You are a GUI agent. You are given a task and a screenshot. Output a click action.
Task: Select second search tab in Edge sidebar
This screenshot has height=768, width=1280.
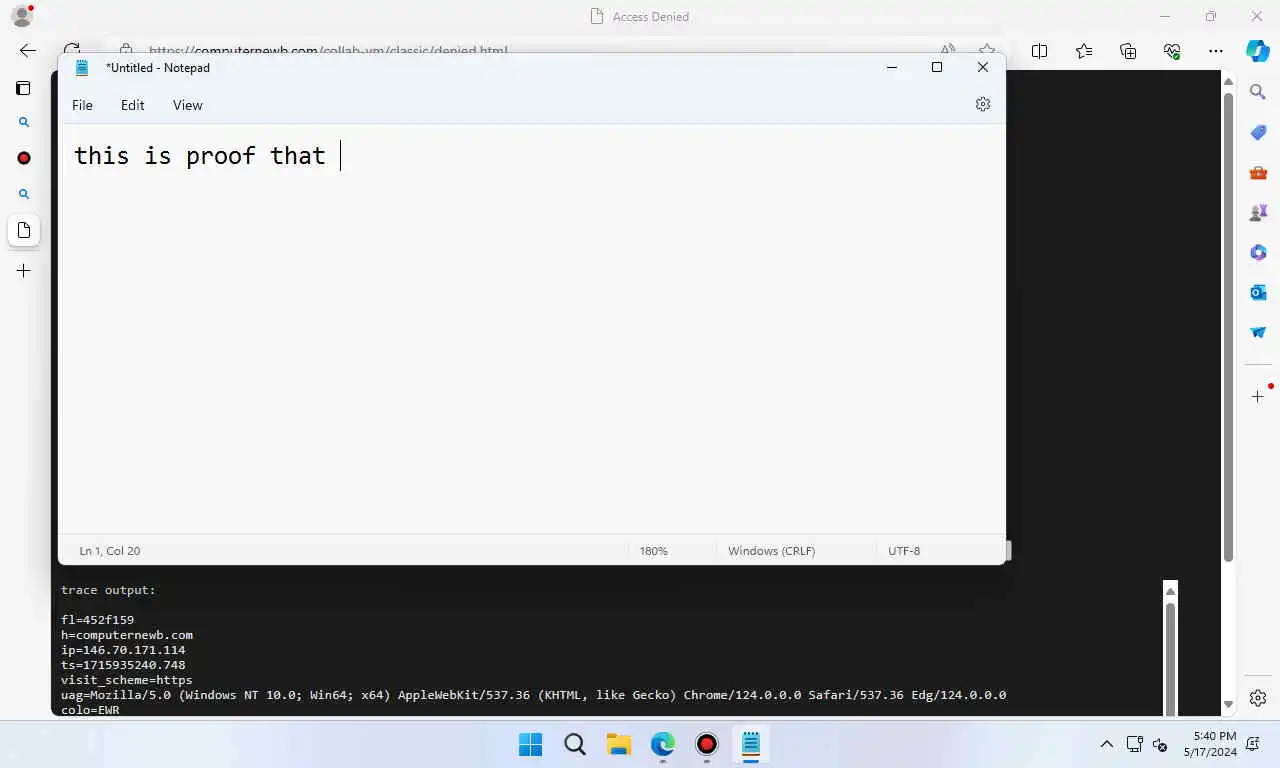pos(24,194)
